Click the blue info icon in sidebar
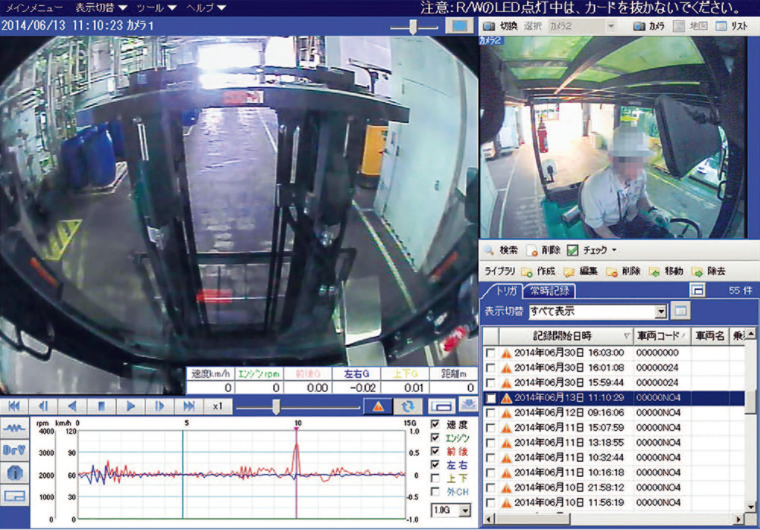Screen dimensions: 760x530 pyautogui.click(x=15, y=472)
